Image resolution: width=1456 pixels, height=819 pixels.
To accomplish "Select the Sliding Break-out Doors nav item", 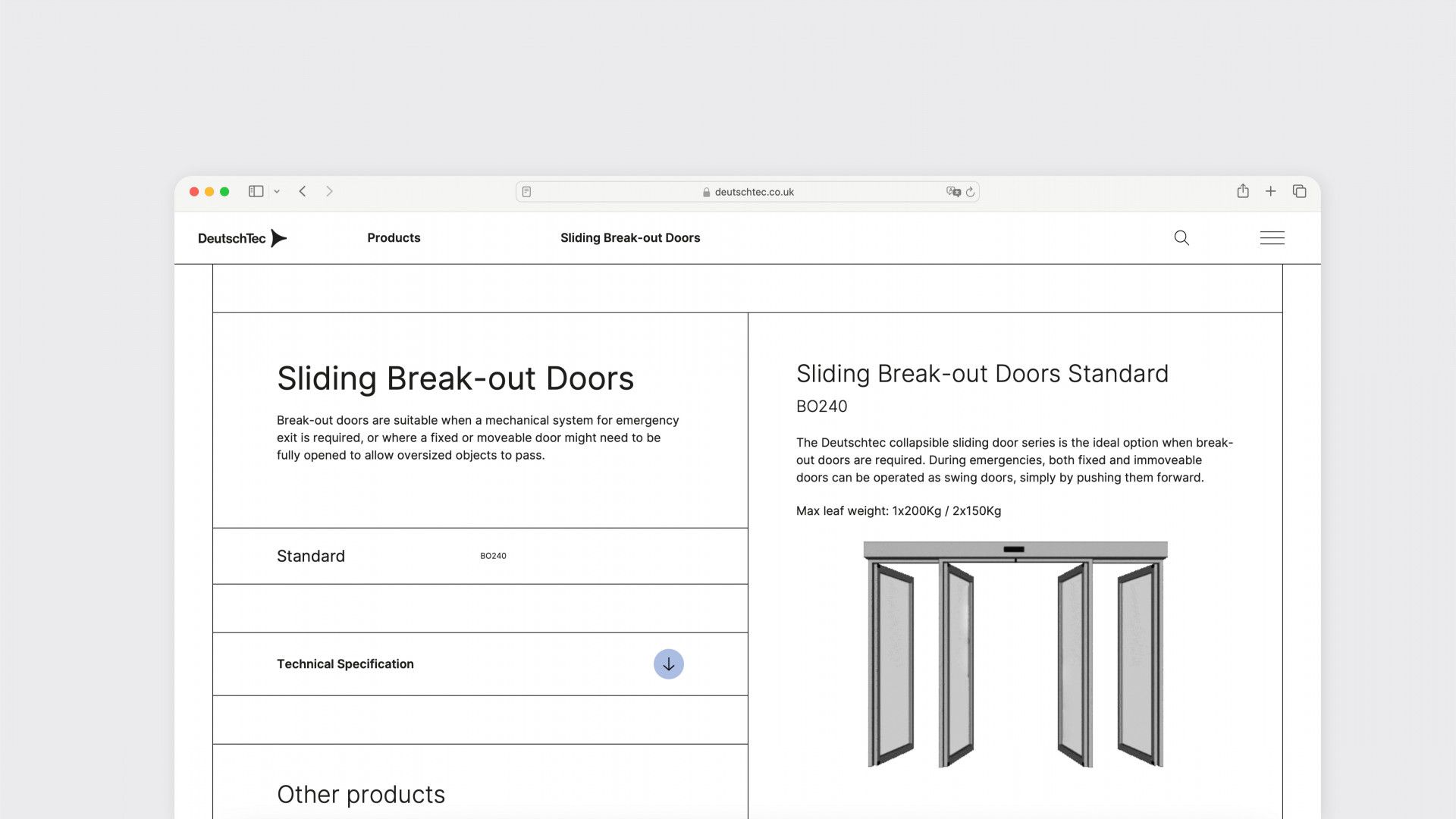I will coord(630,238).
